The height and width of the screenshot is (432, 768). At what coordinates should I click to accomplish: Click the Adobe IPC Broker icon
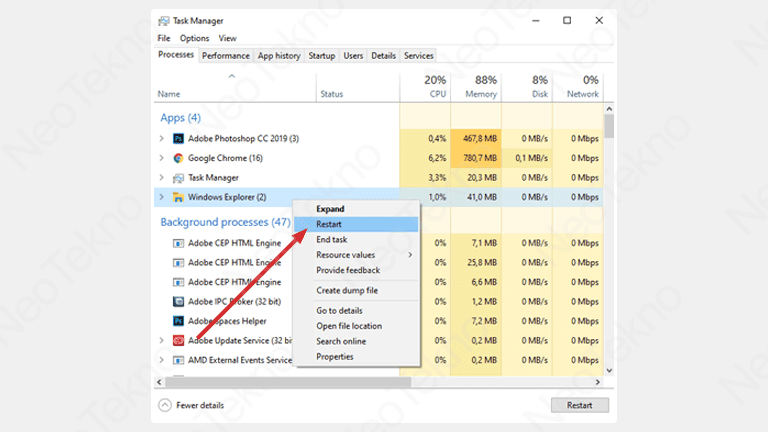178,302
